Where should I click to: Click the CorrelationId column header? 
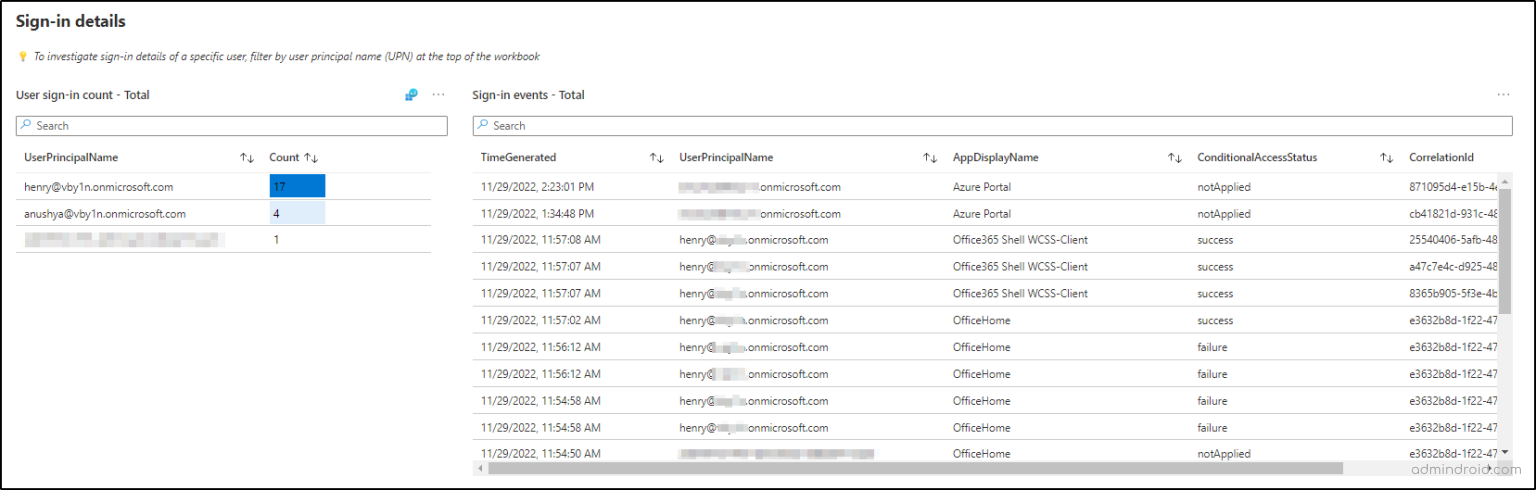click(x=1441, y=158)
